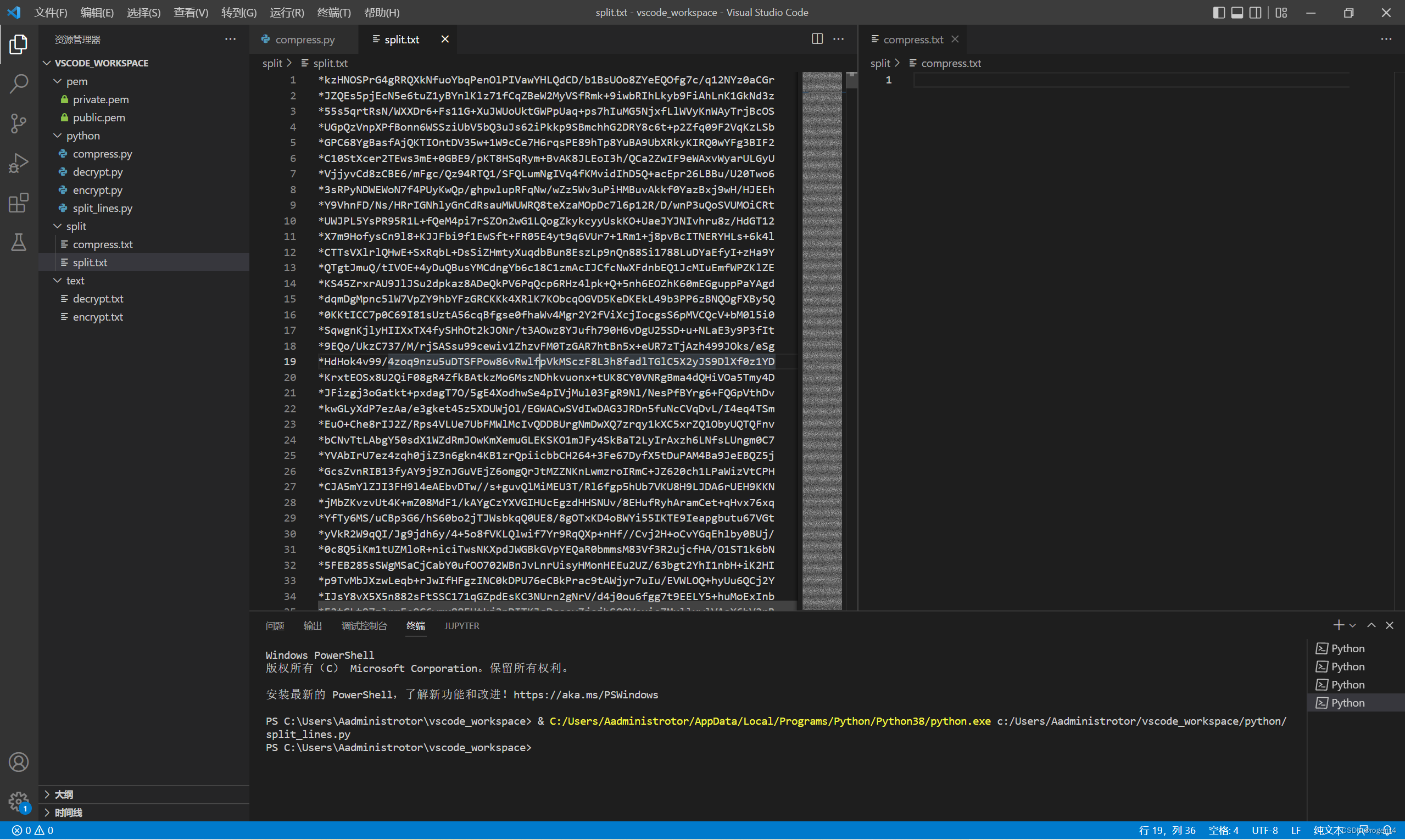1405x840 pixels.
Task: Expand the 大纲 outline section
Action: [x=144, y=795]
